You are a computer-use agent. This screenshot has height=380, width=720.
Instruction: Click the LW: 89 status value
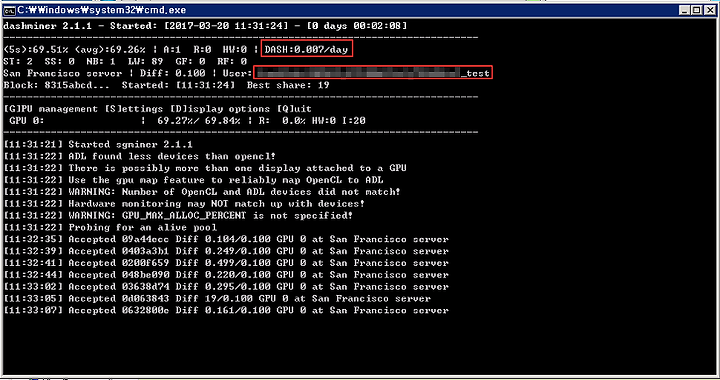[x=146, y=61]
